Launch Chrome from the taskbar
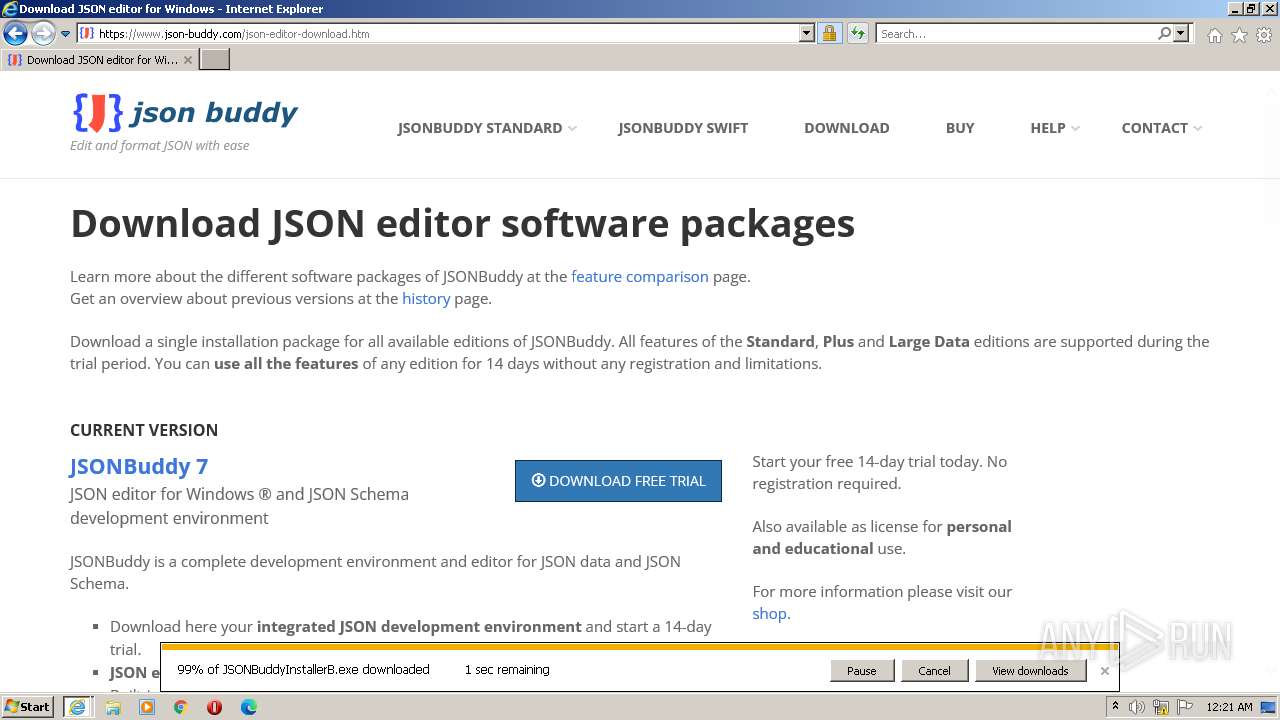The image size is (1280, 720). tap(181, 707)
